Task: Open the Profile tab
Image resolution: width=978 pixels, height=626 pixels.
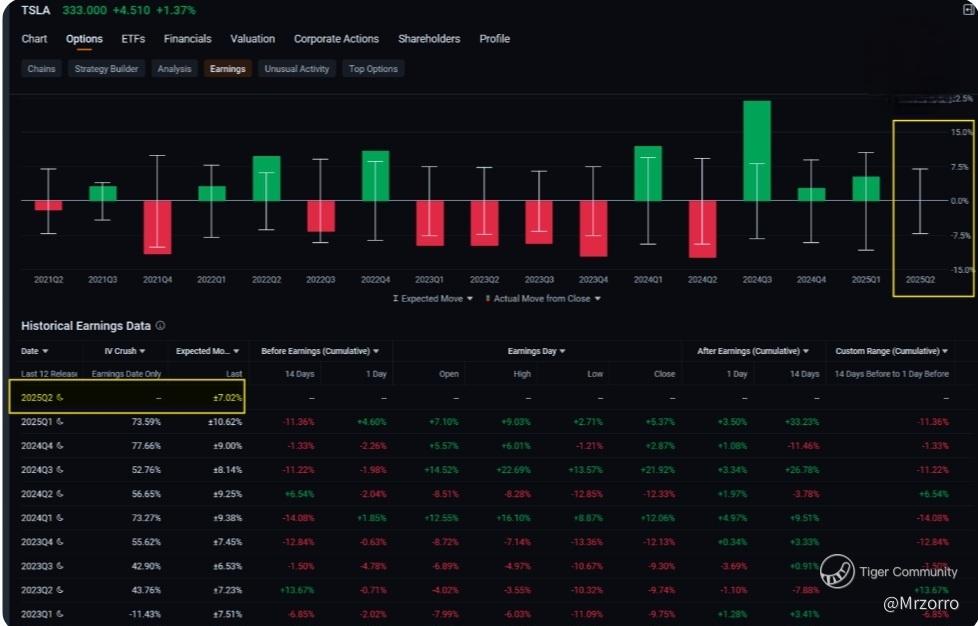Action: (495, 39)
